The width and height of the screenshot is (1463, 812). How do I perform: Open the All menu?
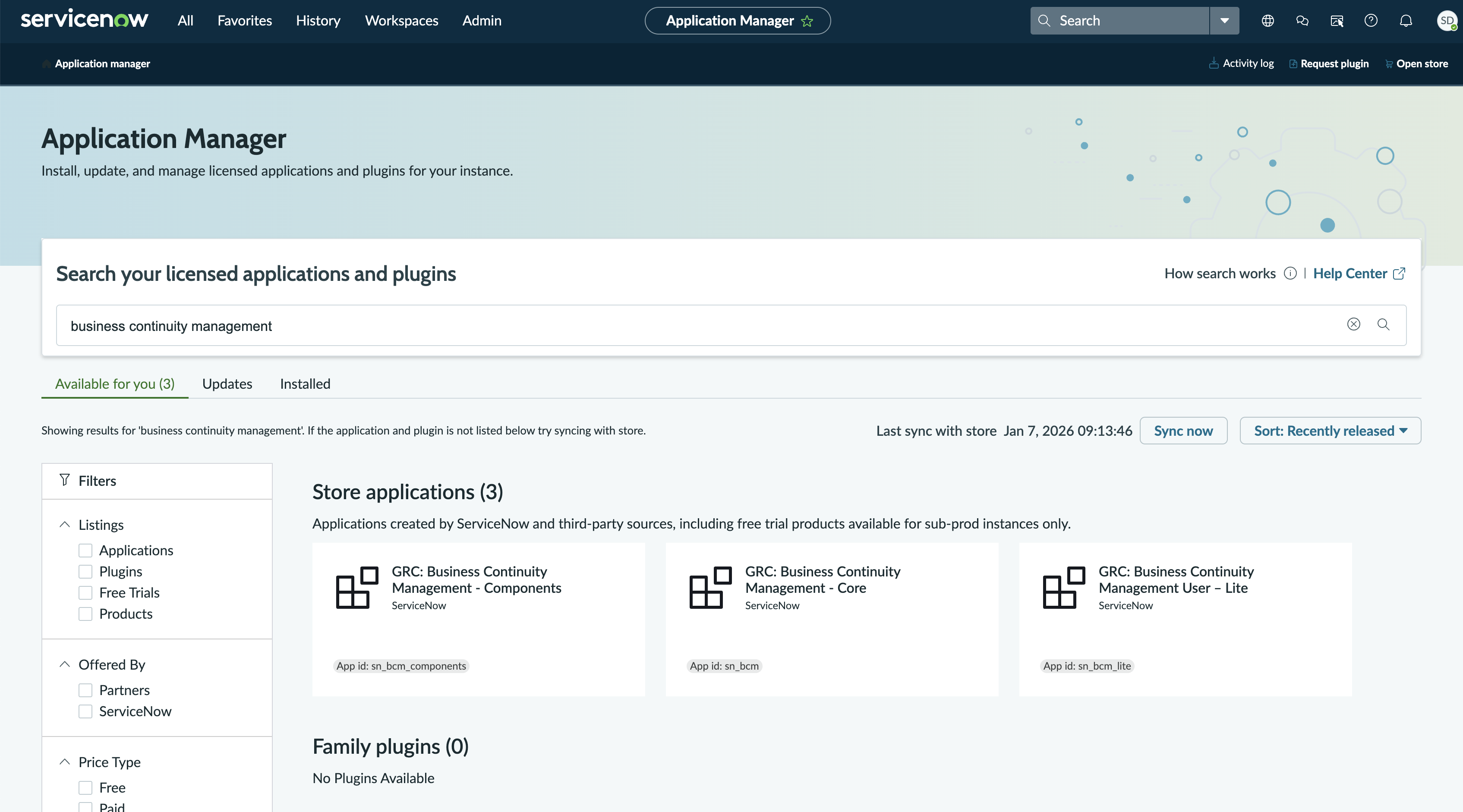(x=185, y=20)
